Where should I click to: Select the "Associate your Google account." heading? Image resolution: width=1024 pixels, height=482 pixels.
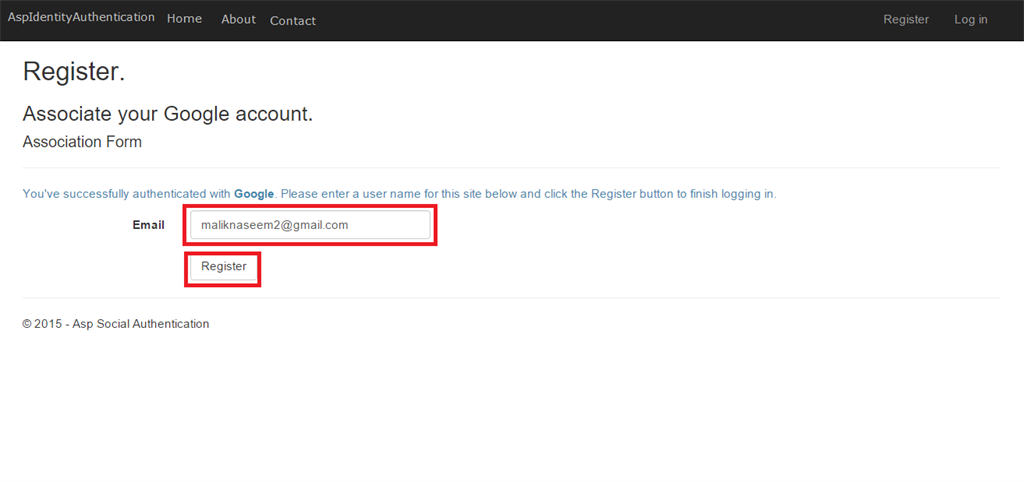[x=168, y=114]
